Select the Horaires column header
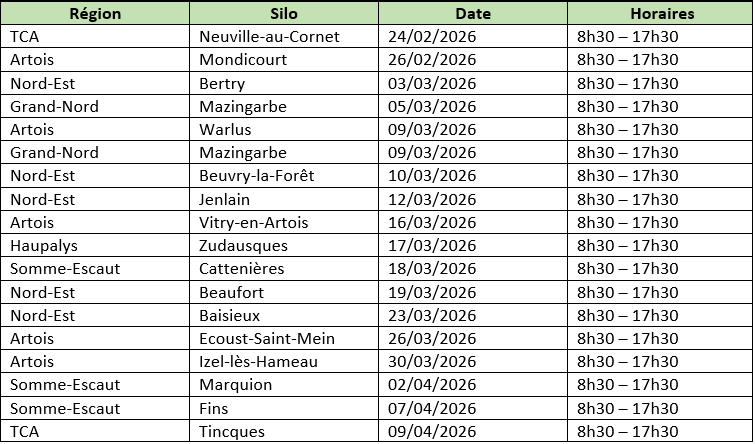 (661, 14)
